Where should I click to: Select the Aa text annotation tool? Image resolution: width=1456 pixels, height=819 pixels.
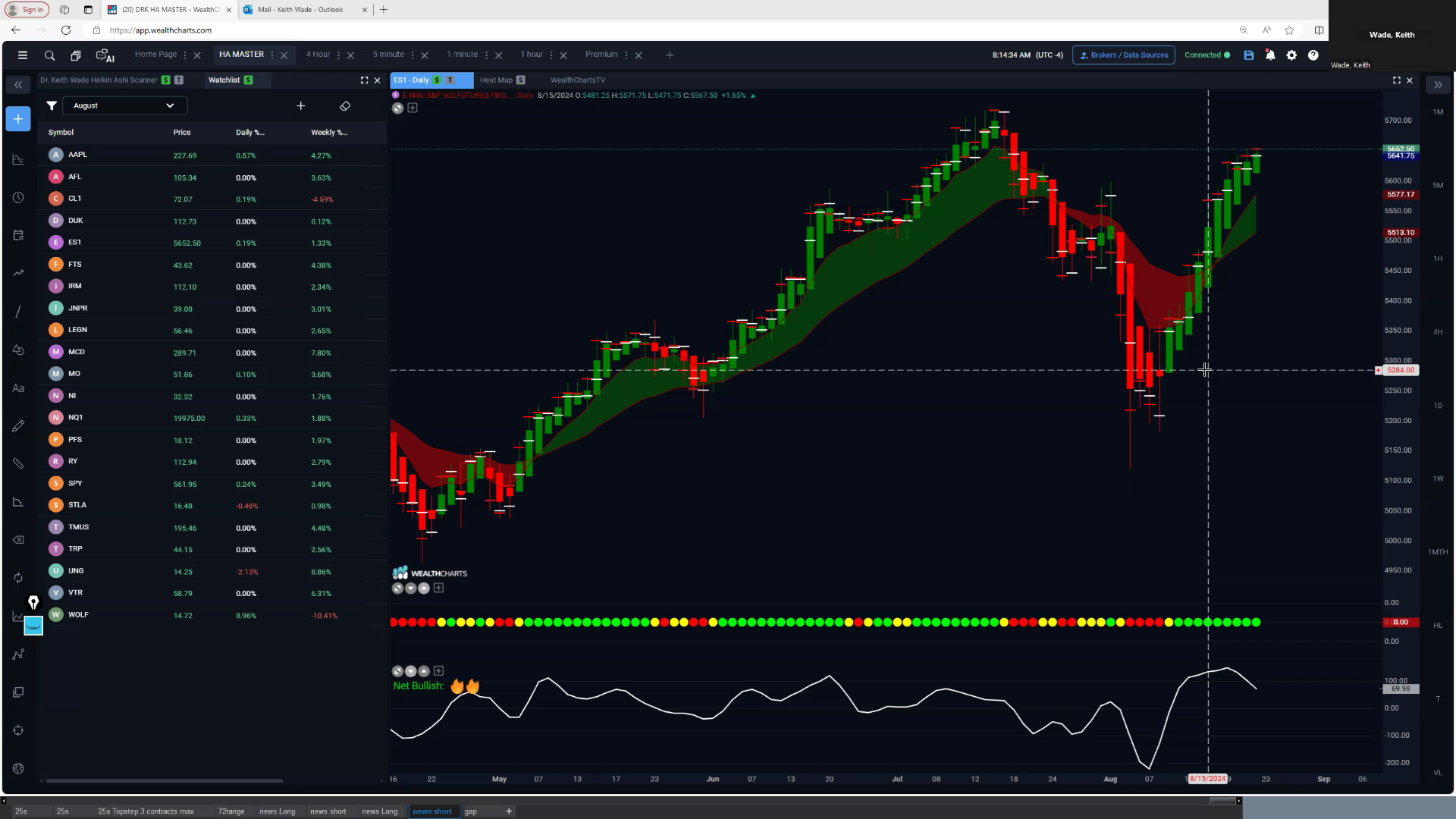click(x=18, y=388)
